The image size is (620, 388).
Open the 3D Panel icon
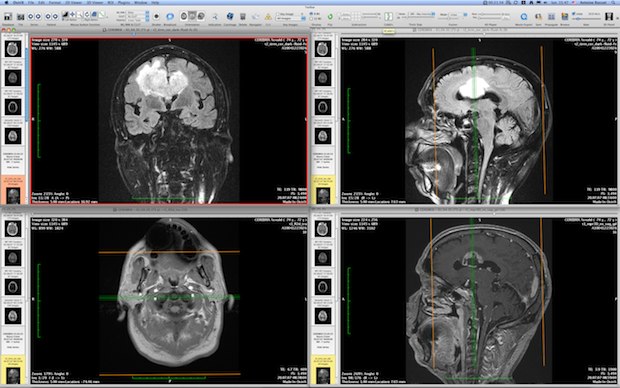pos(609,17)
